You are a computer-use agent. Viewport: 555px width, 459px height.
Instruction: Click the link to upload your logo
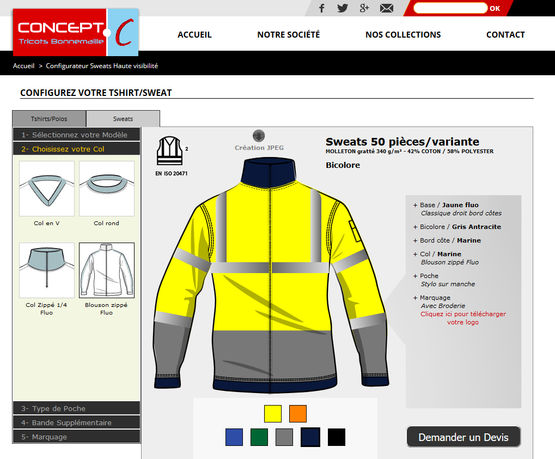463,318
